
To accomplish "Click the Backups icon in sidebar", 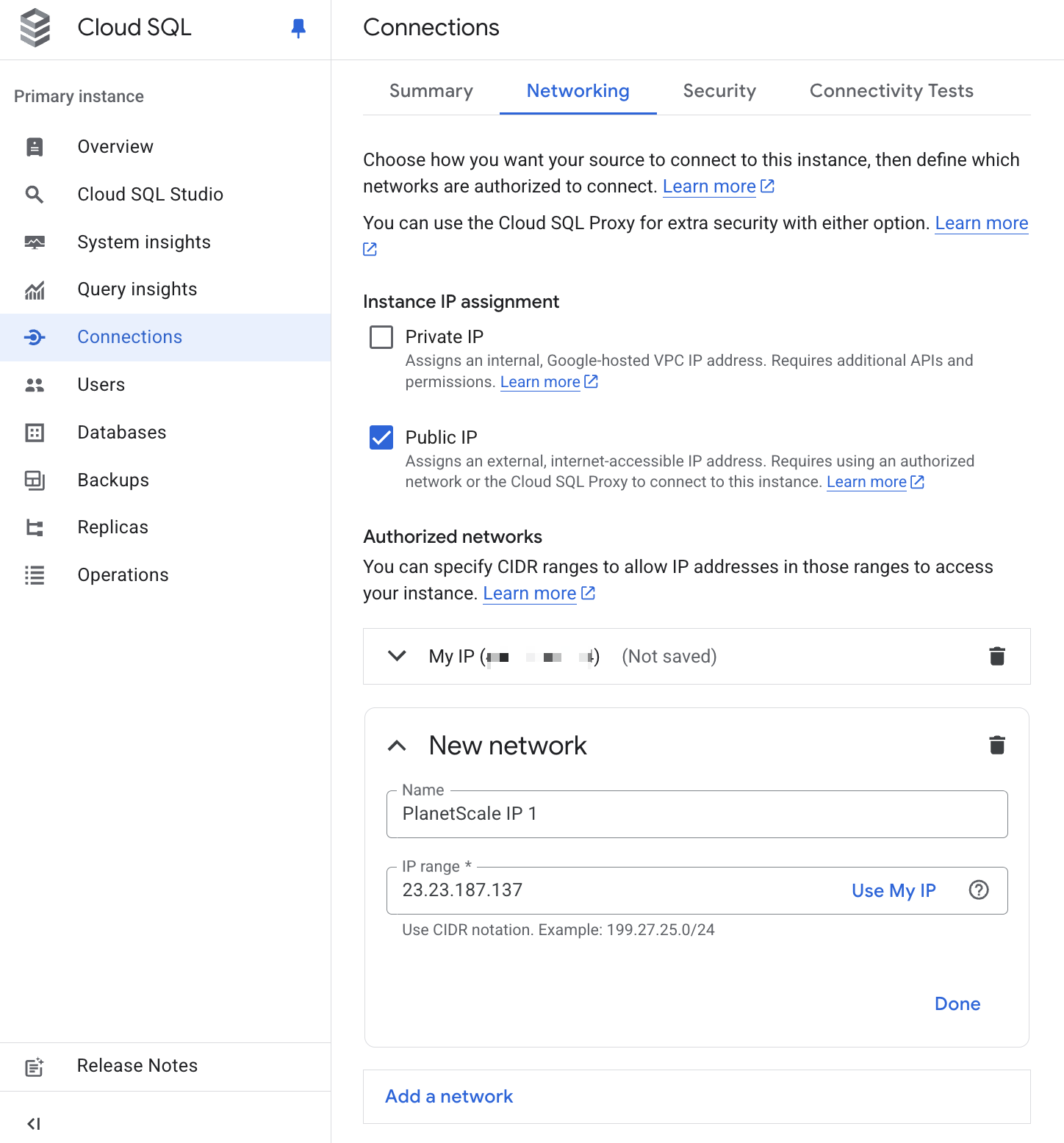I will coord(35,480).
